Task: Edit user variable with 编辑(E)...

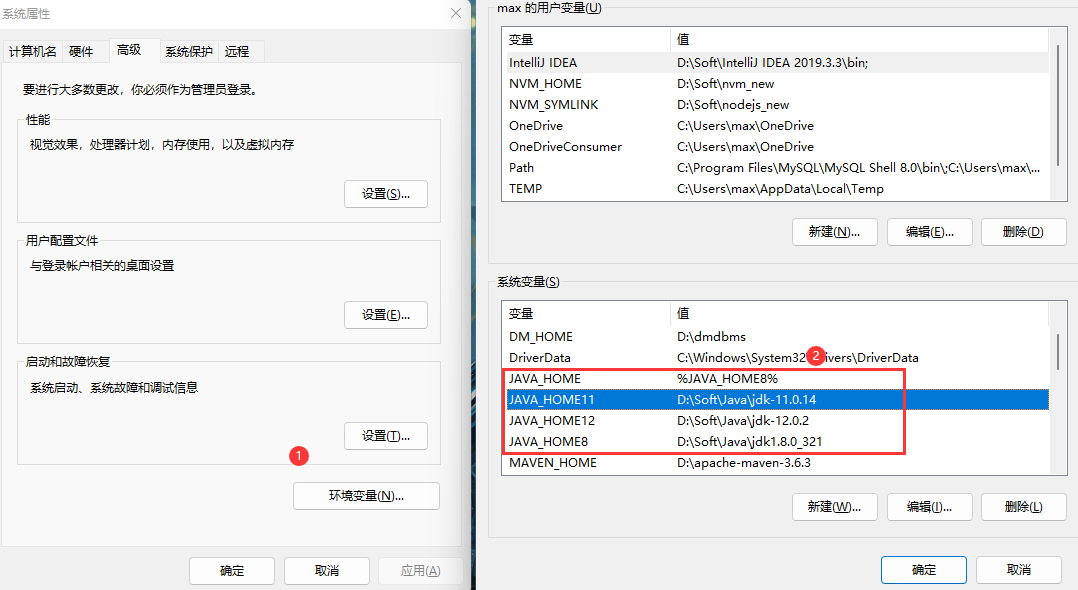Action: 930,232
